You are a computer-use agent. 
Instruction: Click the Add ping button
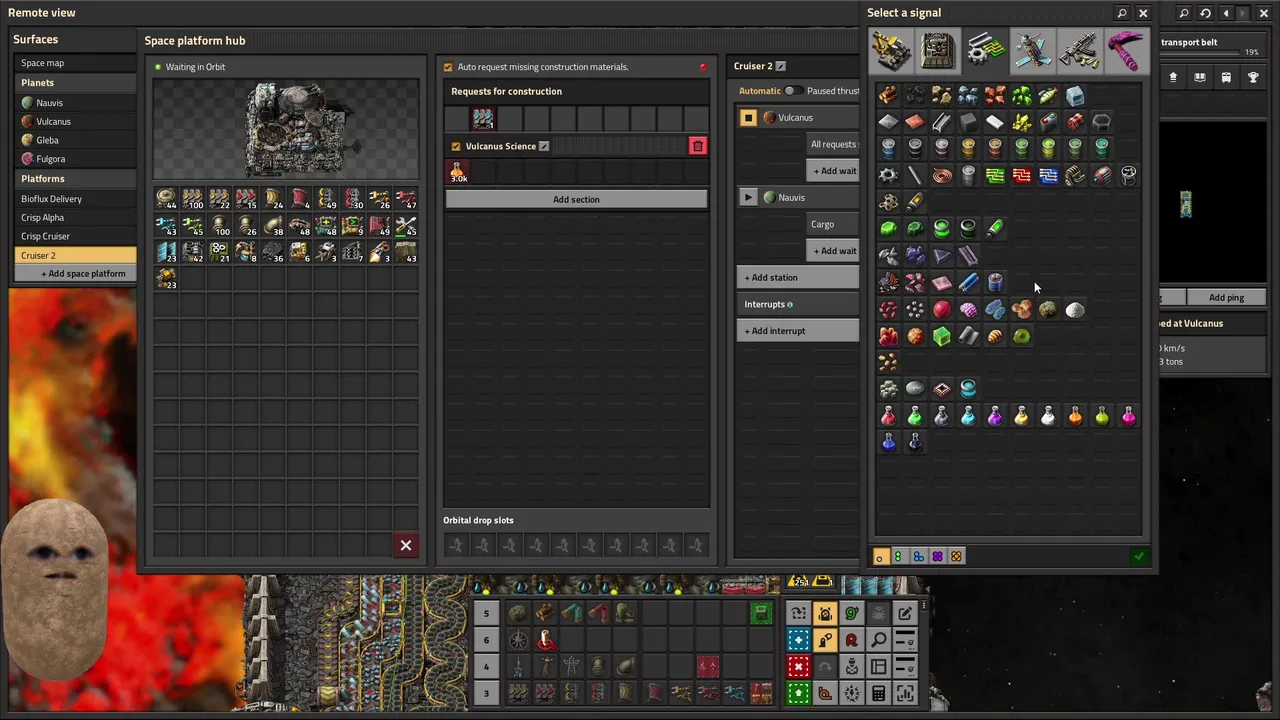click(x=1226, y=297)
